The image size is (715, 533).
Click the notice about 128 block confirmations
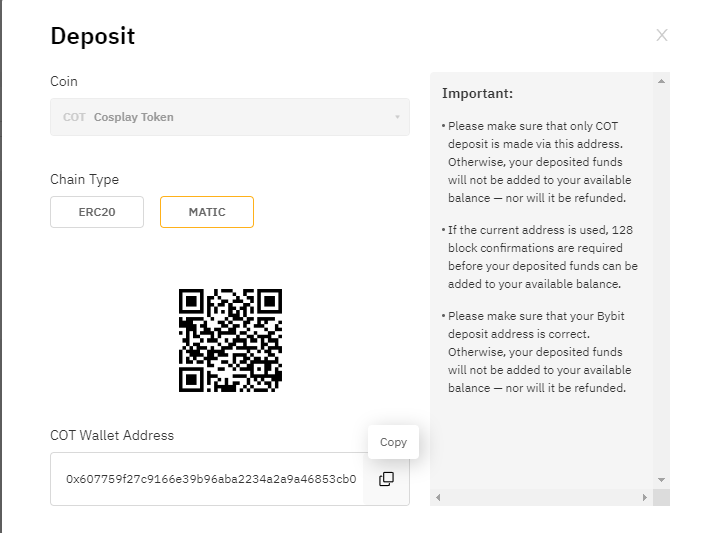pyautogui.click(x=540, y=257)
